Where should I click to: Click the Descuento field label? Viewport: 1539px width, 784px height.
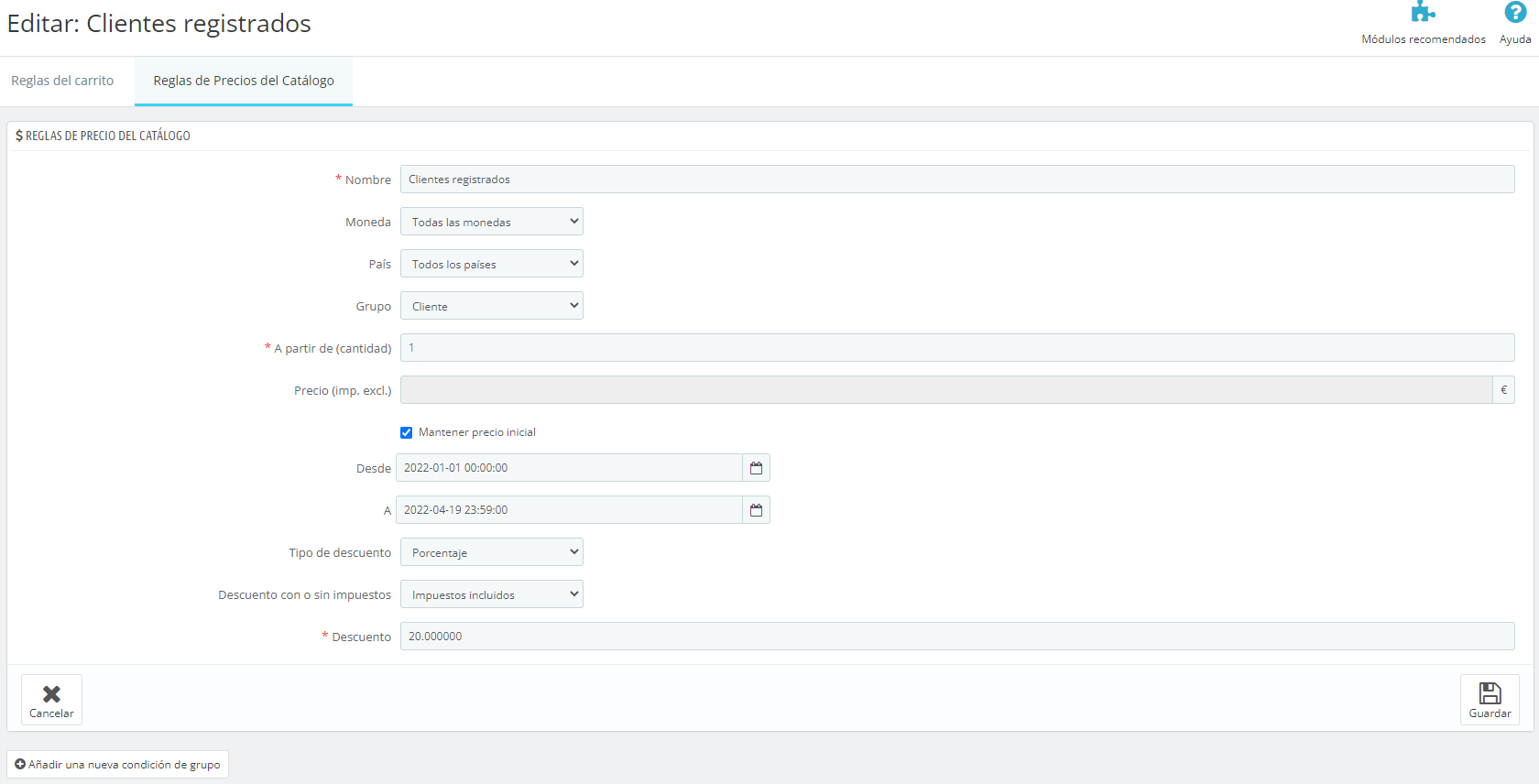361,637
